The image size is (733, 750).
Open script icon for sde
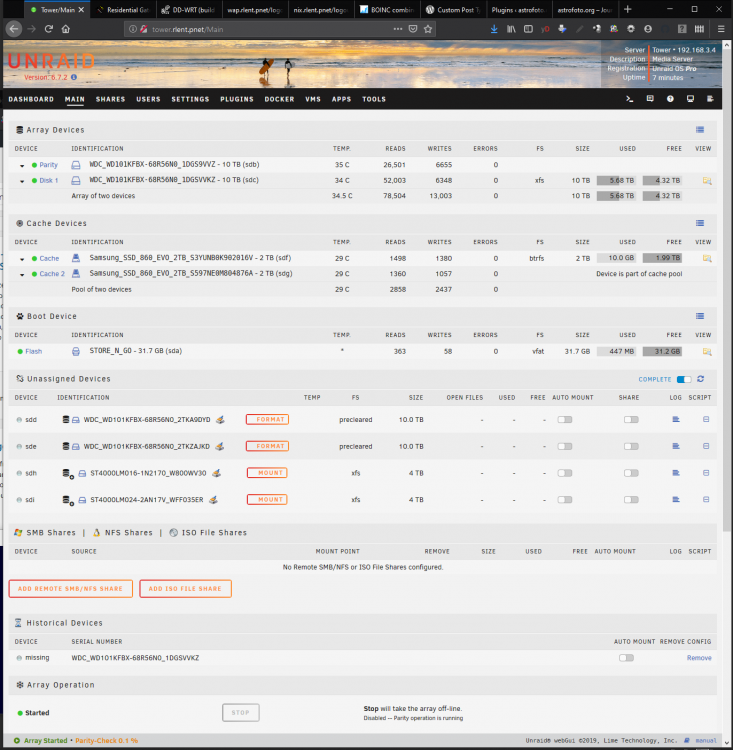coord(706,446)
